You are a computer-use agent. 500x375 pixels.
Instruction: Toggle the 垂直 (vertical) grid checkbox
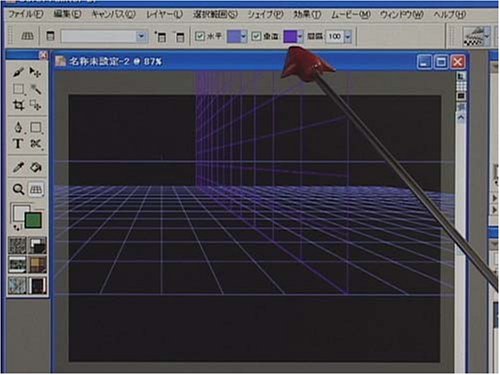(256, 36)
